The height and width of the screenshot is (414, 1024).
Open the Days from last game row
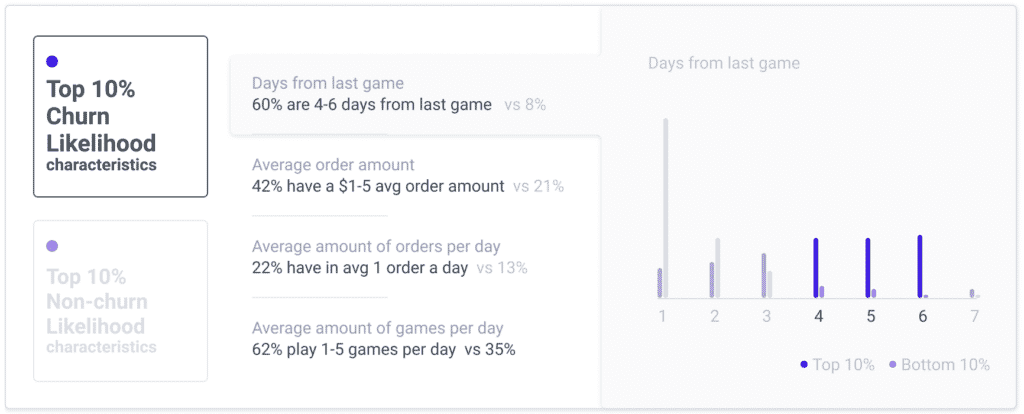[415, 95]
